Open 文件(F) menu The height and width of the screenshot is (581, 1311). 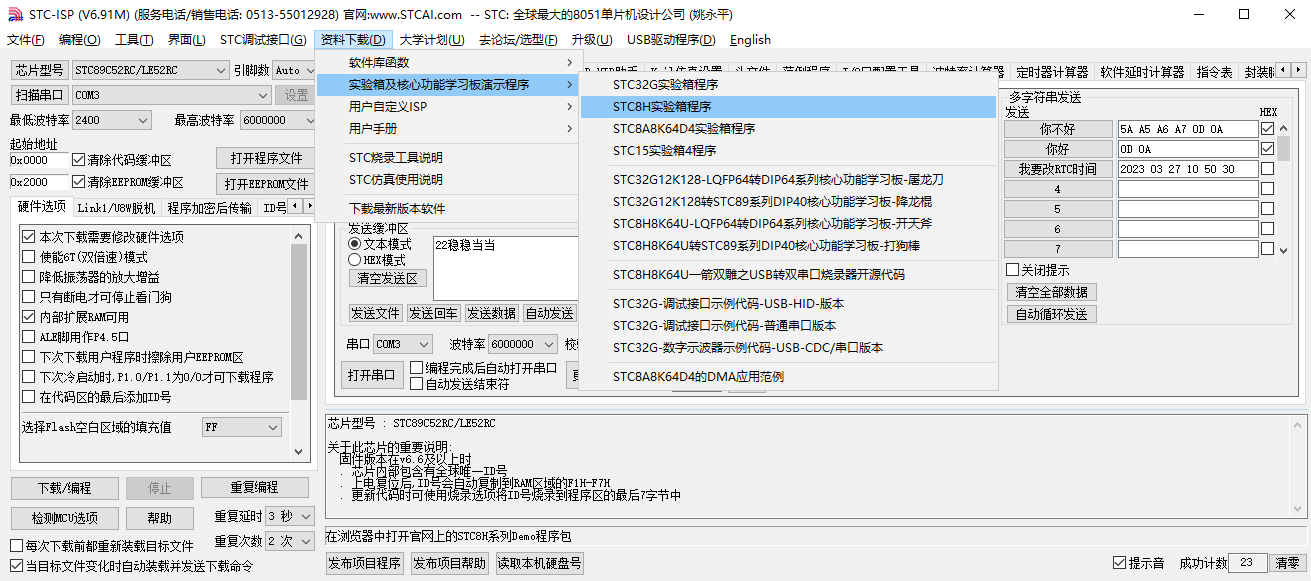pyautogui.click(x=25, y=40)
